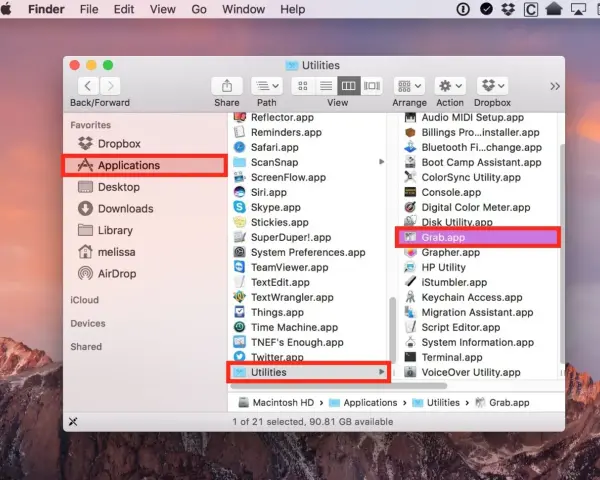The image size is (600, 480).
Task: Open the Finder menu
Action: [x=46, y=9]
